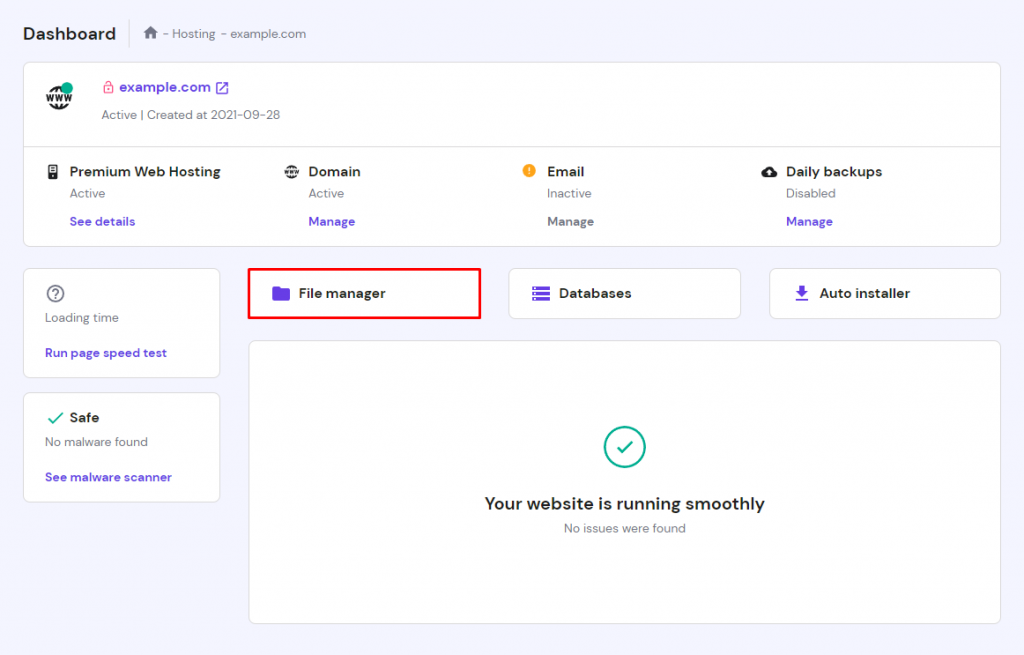Click the Databases panel icon

[540, 293]
